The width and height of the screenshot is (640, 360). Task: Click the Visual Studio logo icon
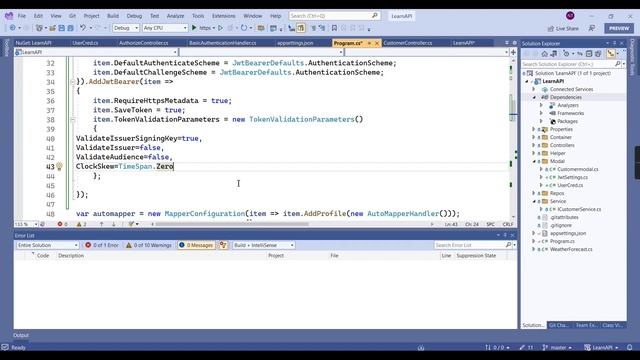click(x=9, y=16)
